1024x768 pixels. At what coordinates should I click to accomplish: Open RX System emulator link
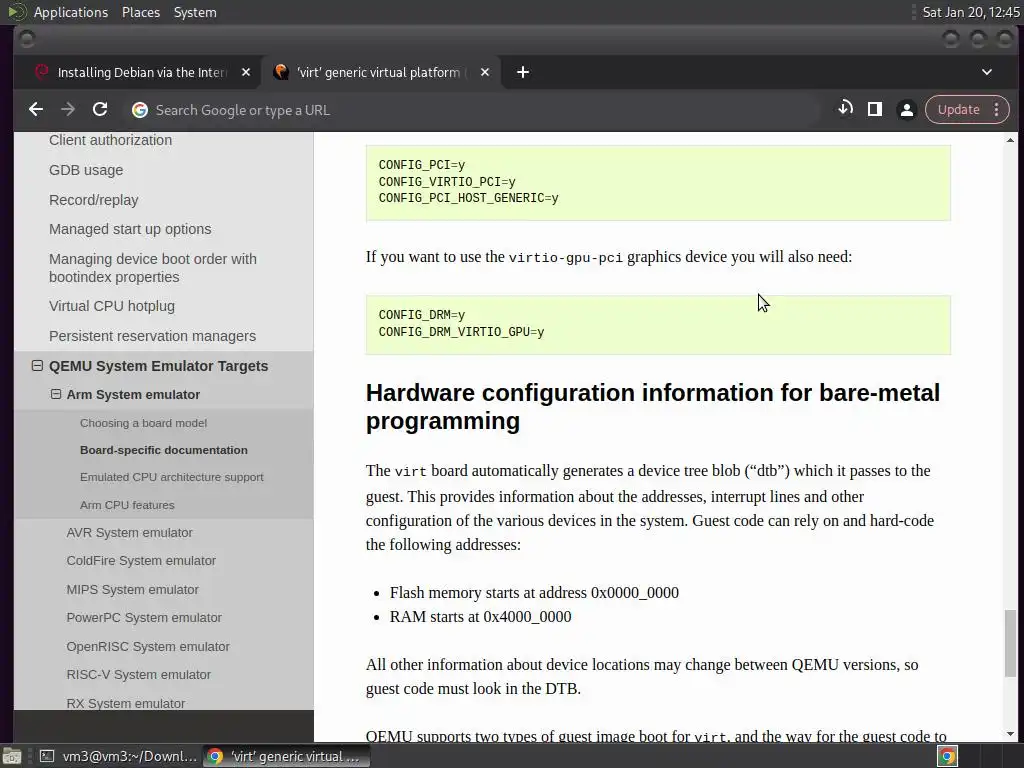pos(125,703)
